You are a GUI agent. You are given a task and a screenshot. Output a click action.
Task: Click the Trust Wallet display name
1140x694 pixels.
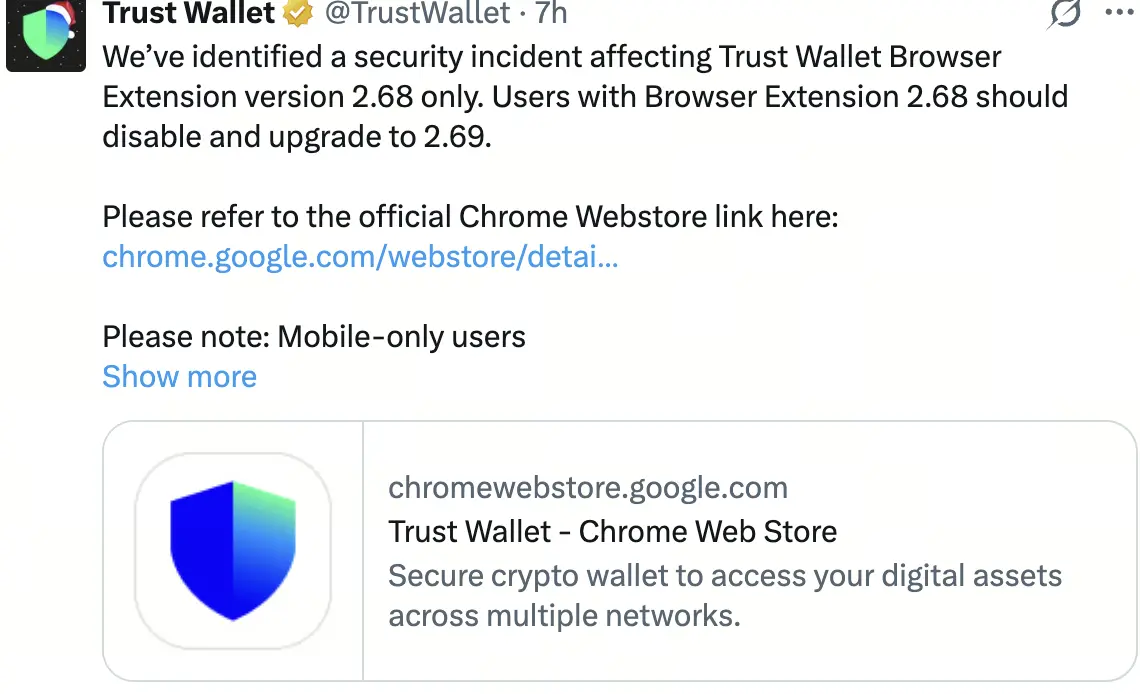point(189,13)
